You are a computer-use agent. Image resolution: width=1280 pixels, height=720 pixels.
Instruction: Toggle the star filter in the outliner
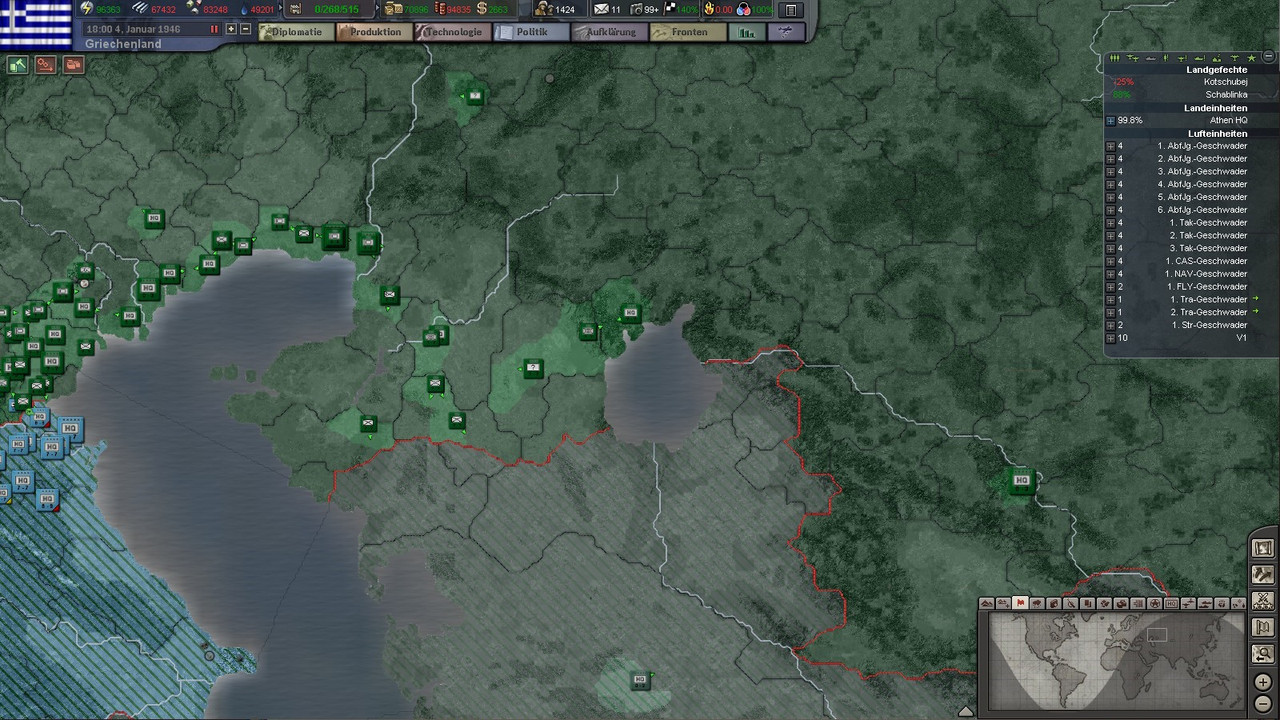click(x=1252, y=58)
